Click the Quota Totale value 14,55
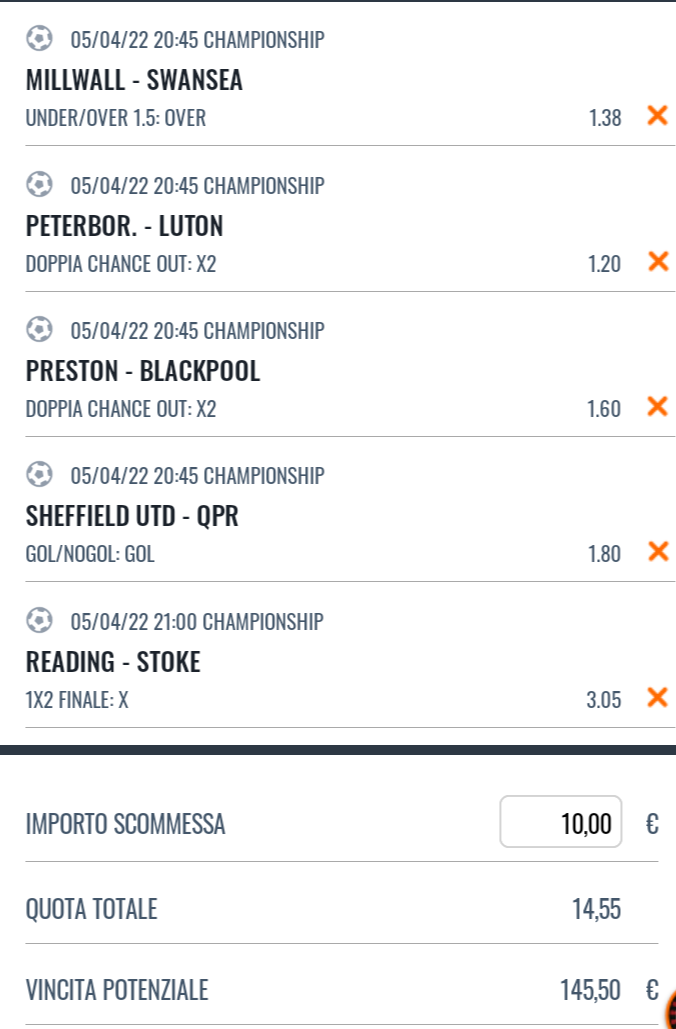Image resolution: width=676 pixels, height=1029 pixels. point(596,909)
